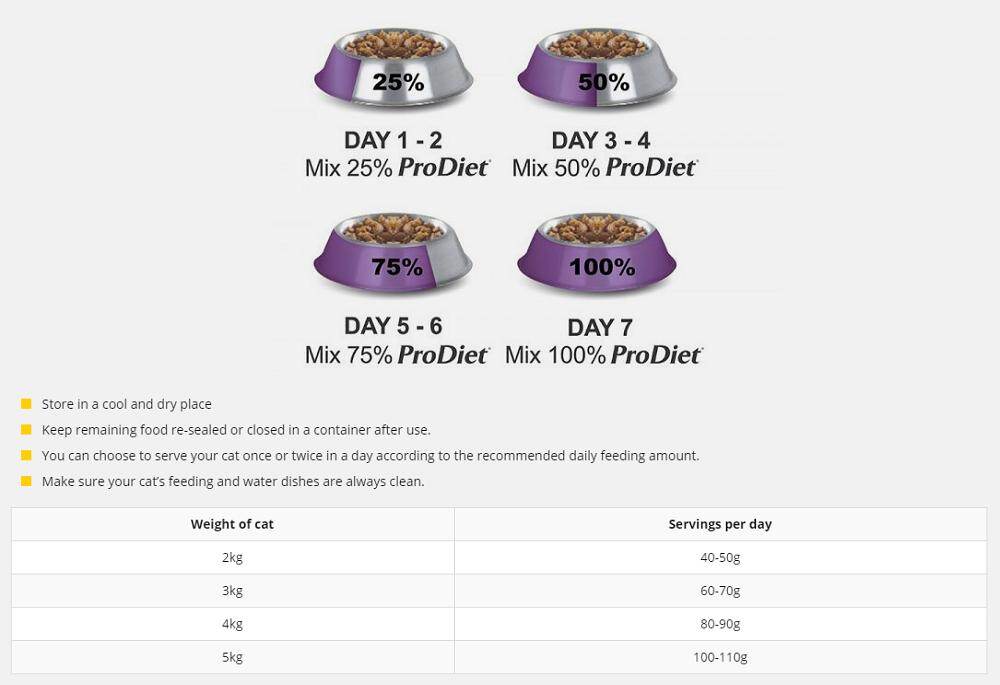Screen dimensions: 1000x685
Task: Select the 5kg weight row cell
Action: [x=232, y=657]
